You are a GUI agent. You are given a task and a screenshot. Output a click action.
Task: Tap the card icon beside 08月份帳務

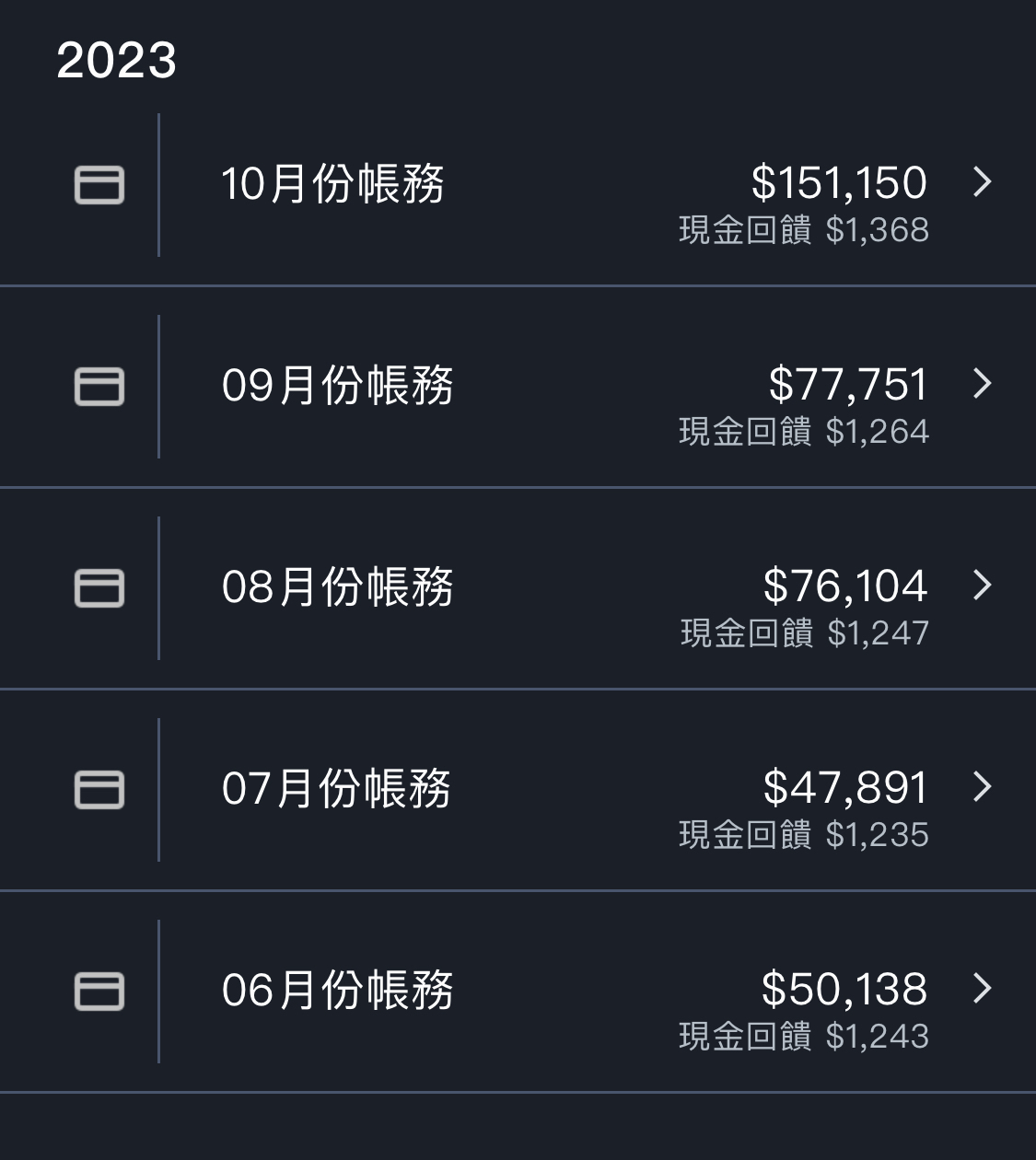[x=99, y=588]
